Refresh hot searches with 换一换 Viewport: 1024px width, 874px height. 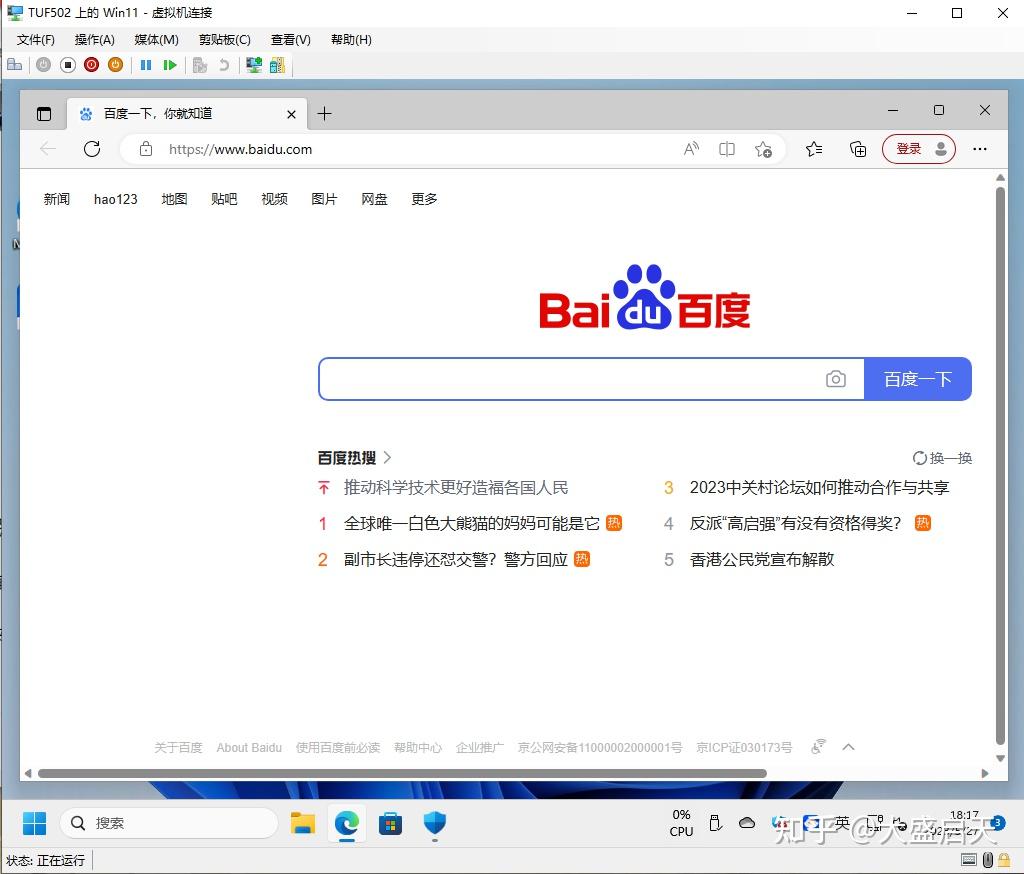(x=942, y=458)
